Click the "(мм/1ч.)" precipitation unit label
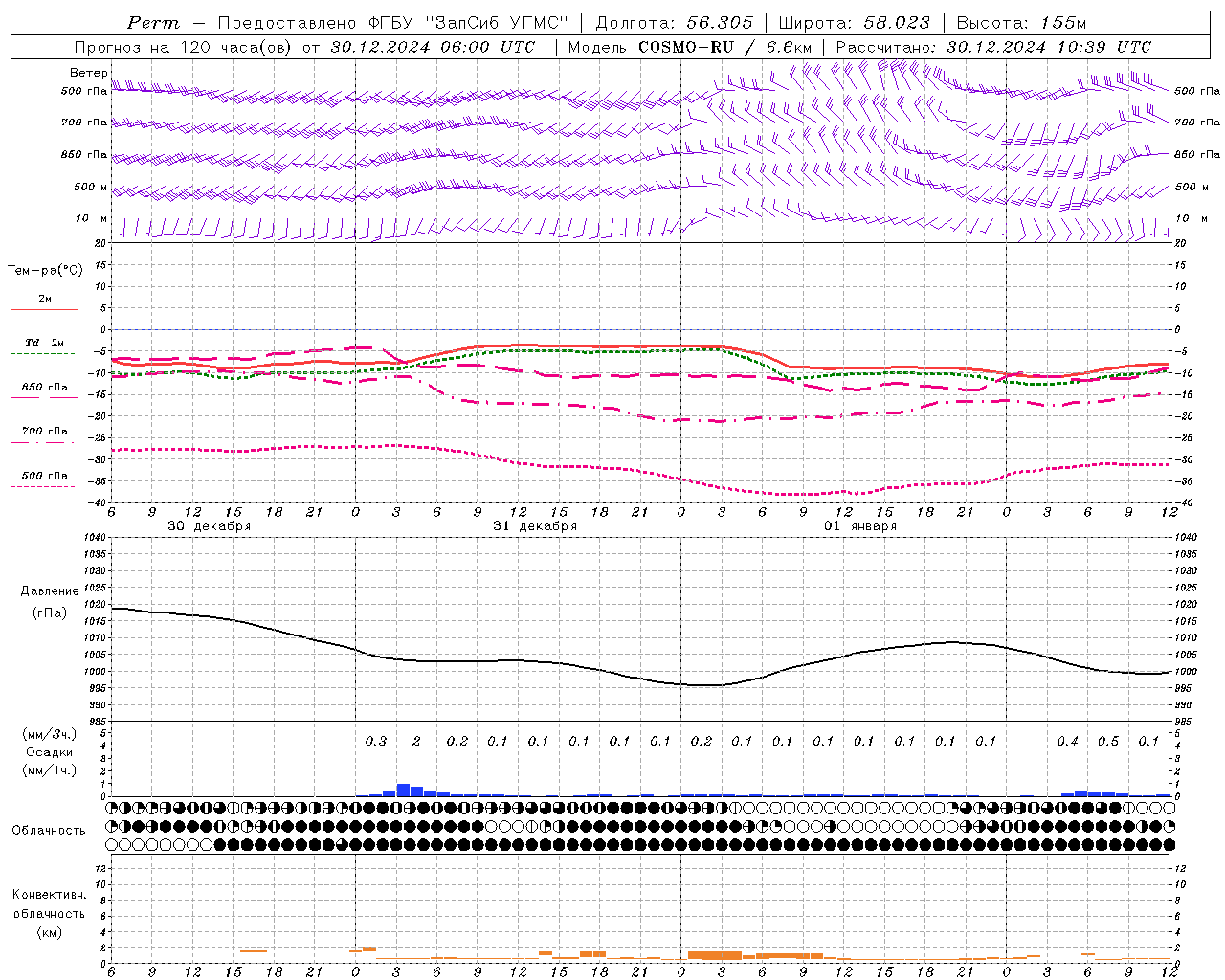 click(50, 770)
